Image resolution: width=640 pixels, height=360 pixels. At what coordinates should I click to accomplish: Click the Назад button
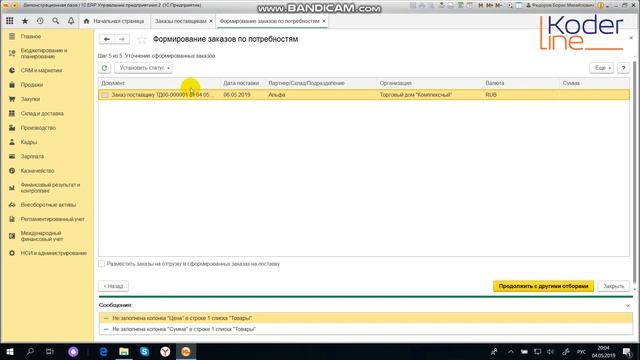click(113, 286)
